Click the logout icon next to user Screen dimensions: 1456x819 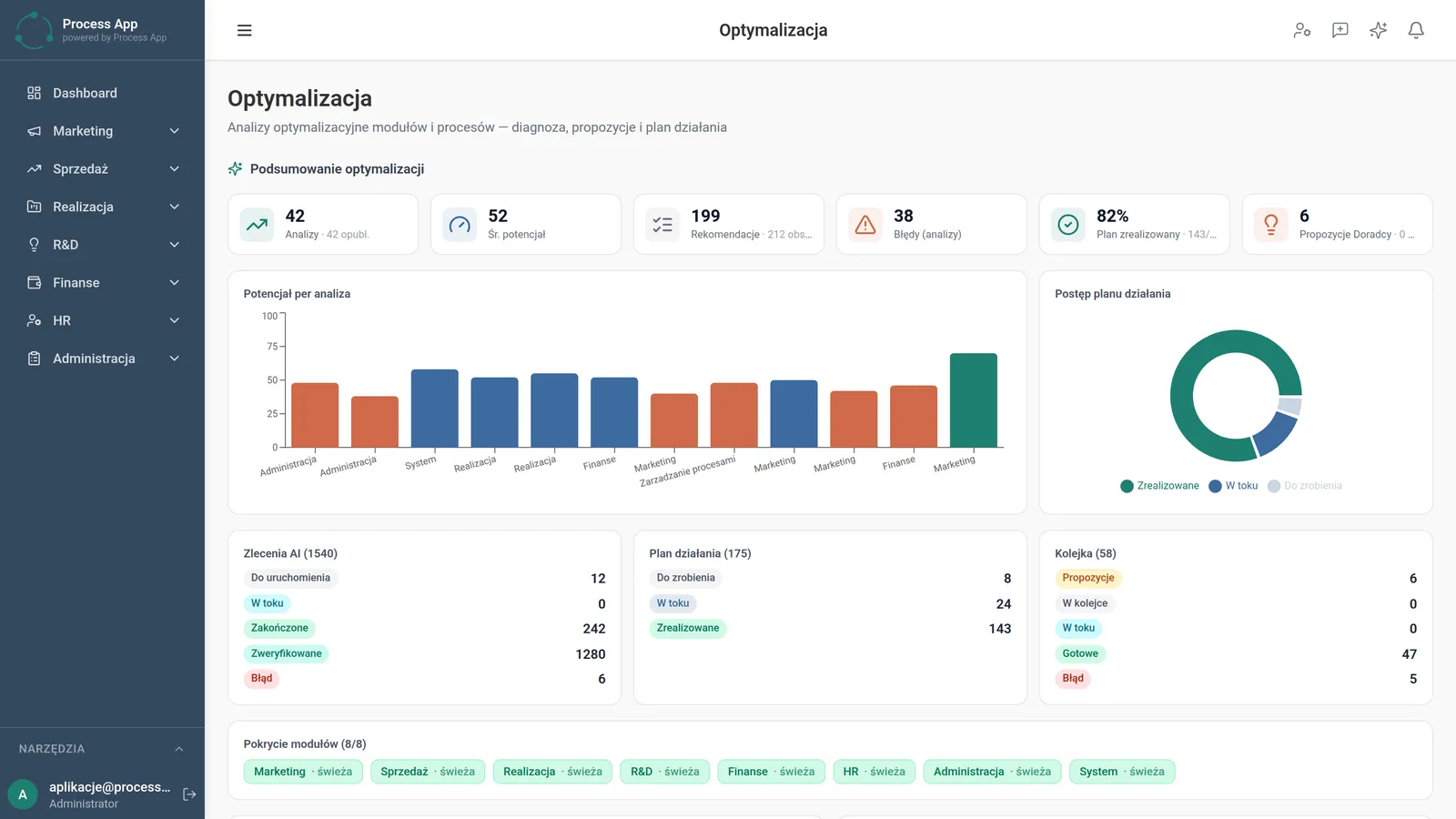pos(189,794)
